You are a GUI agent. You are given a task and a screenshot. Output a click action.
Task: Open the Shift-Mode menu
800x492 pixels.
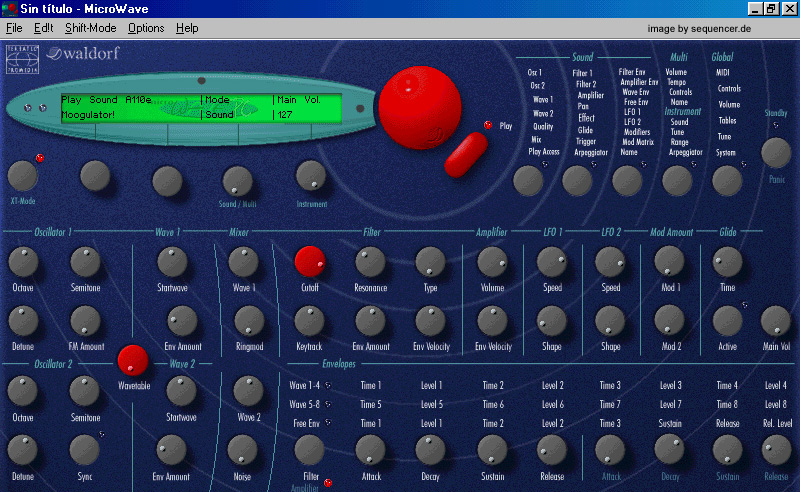(x=90, y=28)
